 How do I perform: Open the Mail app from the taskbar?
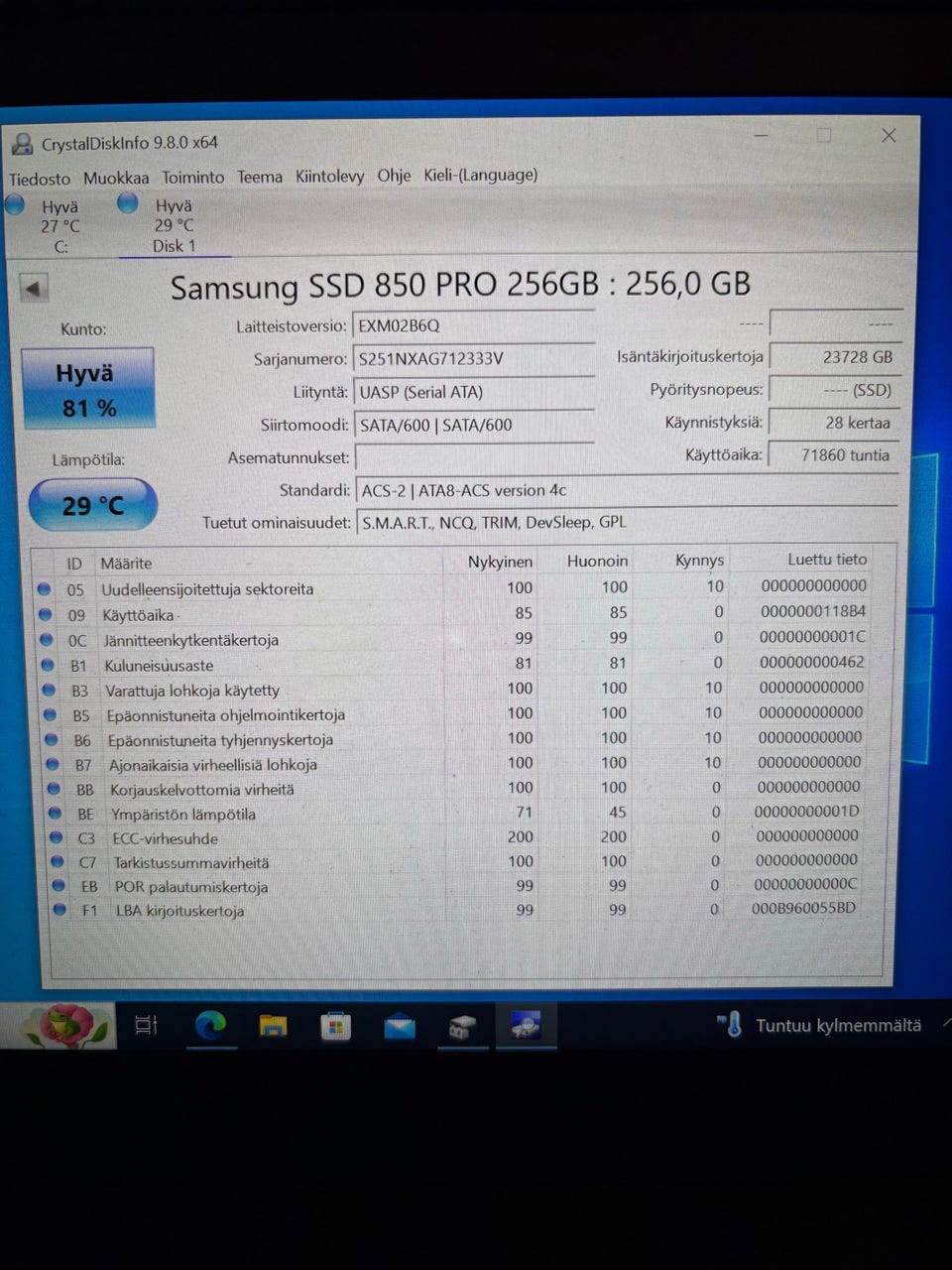point(400,1027)
